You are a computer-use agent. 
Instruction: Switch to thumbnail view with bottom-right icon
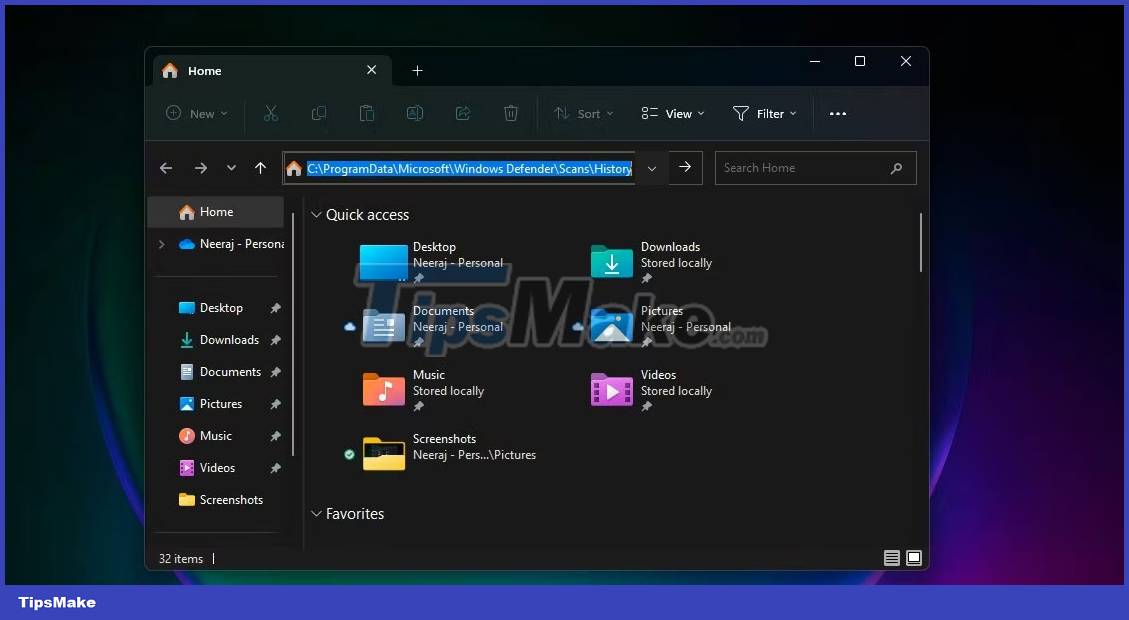coord(914,558)
